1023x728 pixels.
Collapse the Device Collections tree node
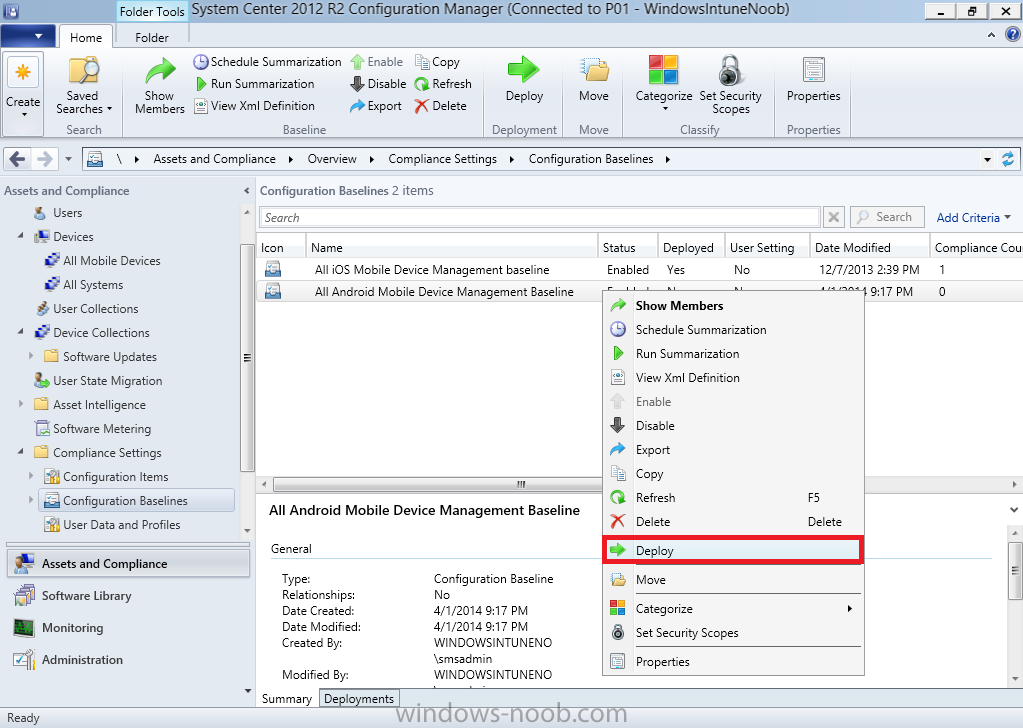pos(21,331)
